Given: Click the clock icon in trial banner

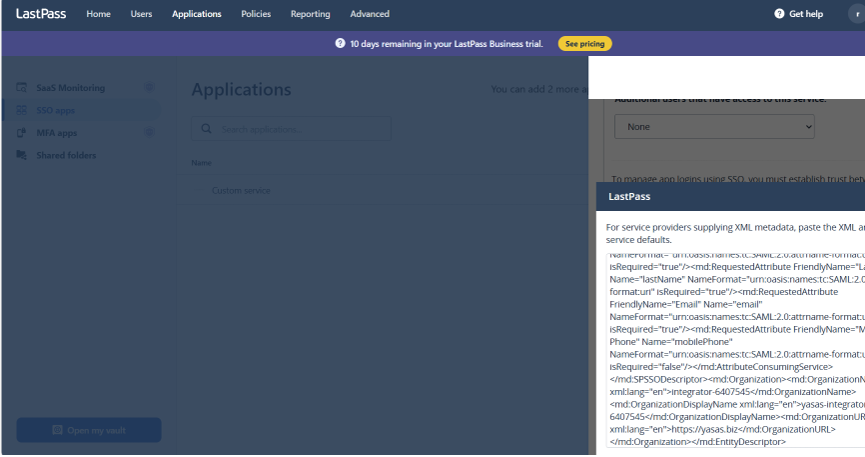Looking at the screenshot, I should click(x=340, y=44).
